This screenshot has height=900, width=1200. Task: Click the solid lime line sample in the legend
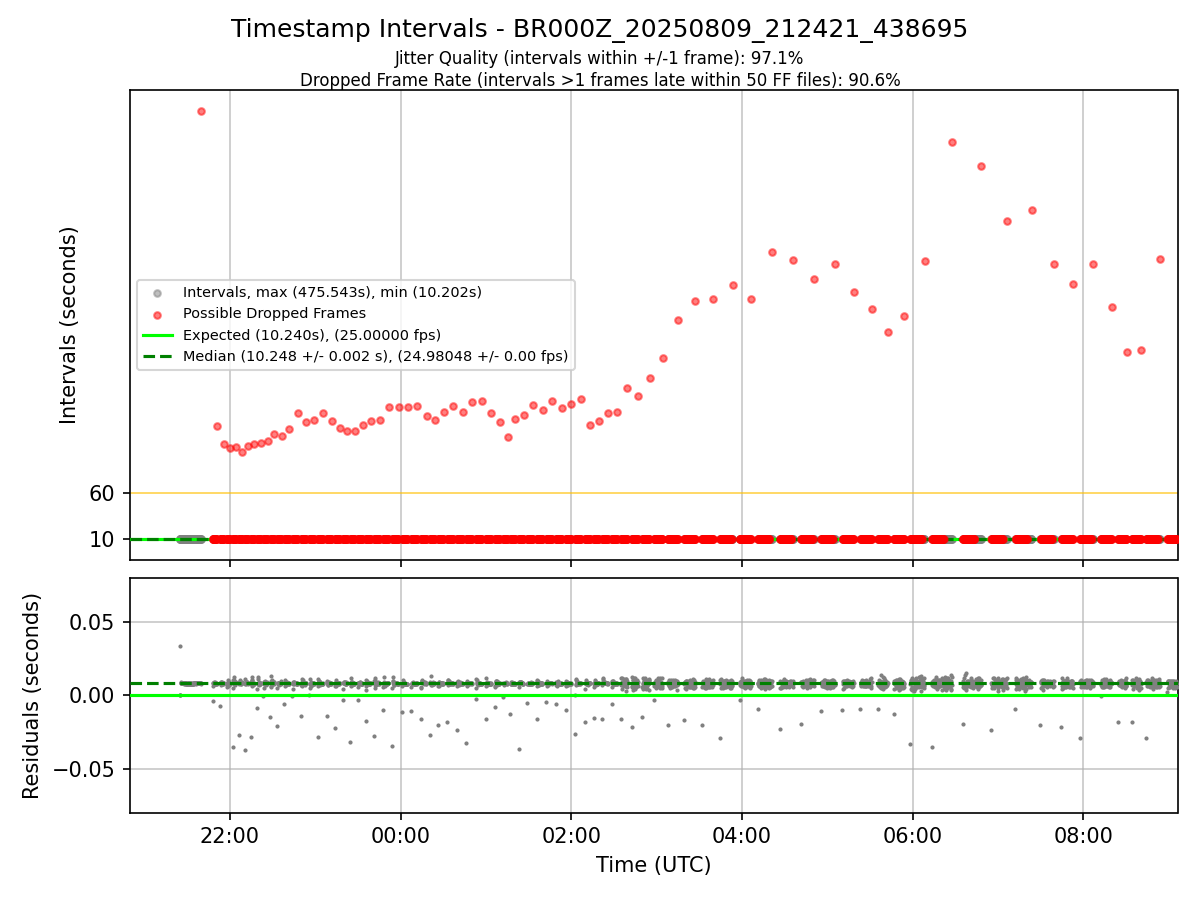[157, 335]
